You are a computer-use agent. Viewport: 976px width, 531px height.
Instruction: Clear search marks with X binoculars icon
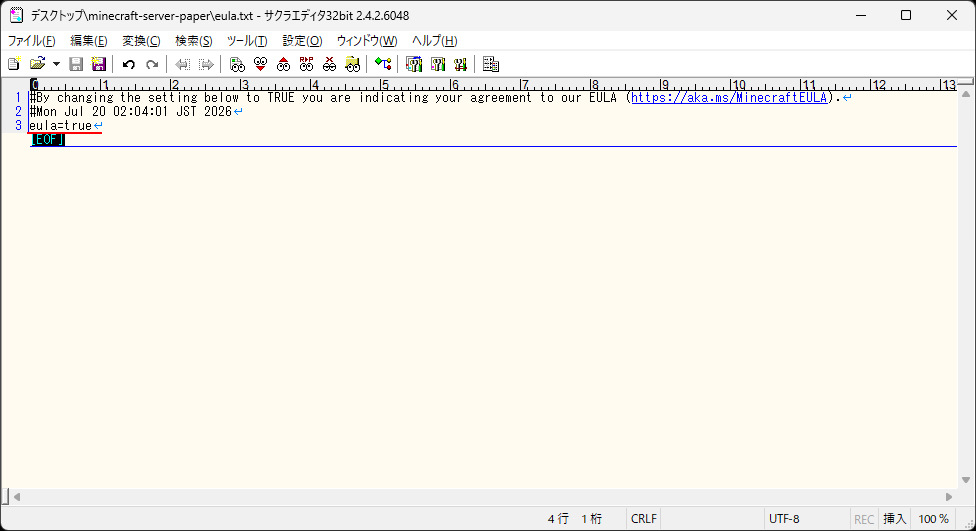click(329, 64)
